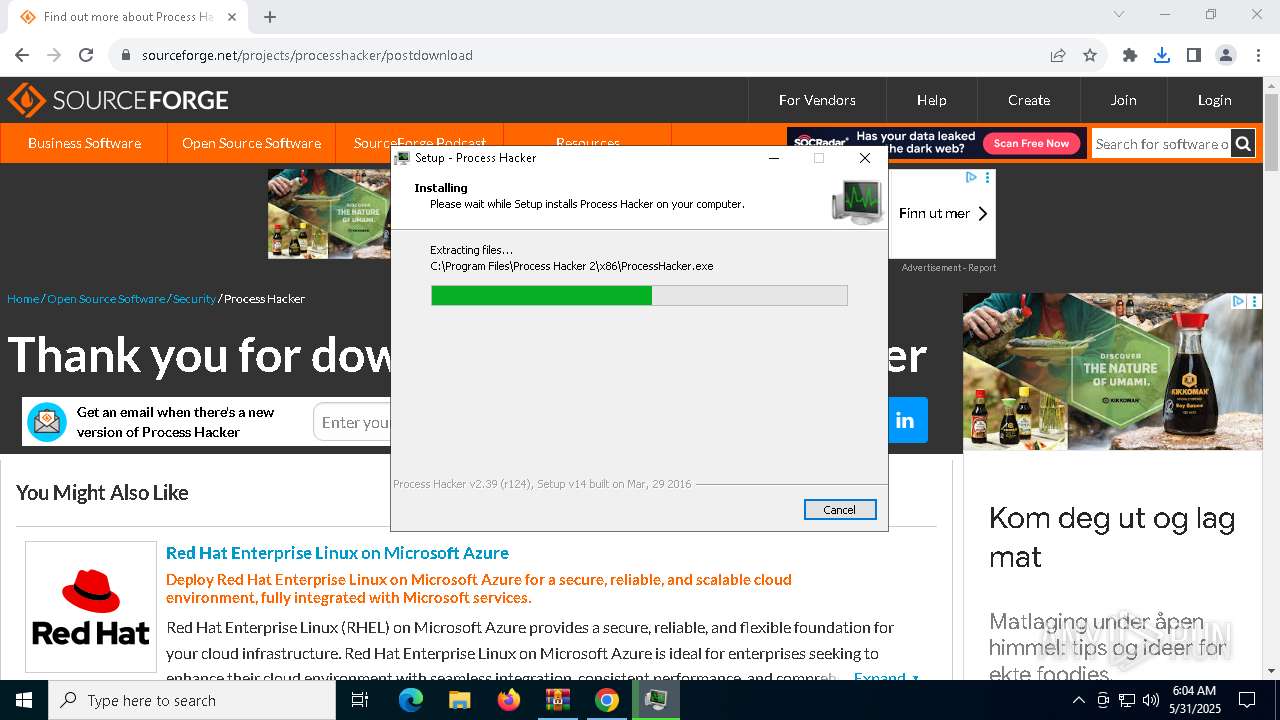
Task: Open Red Hat Enterprise Linux on Azure link
Action: [x=337, y=553]
